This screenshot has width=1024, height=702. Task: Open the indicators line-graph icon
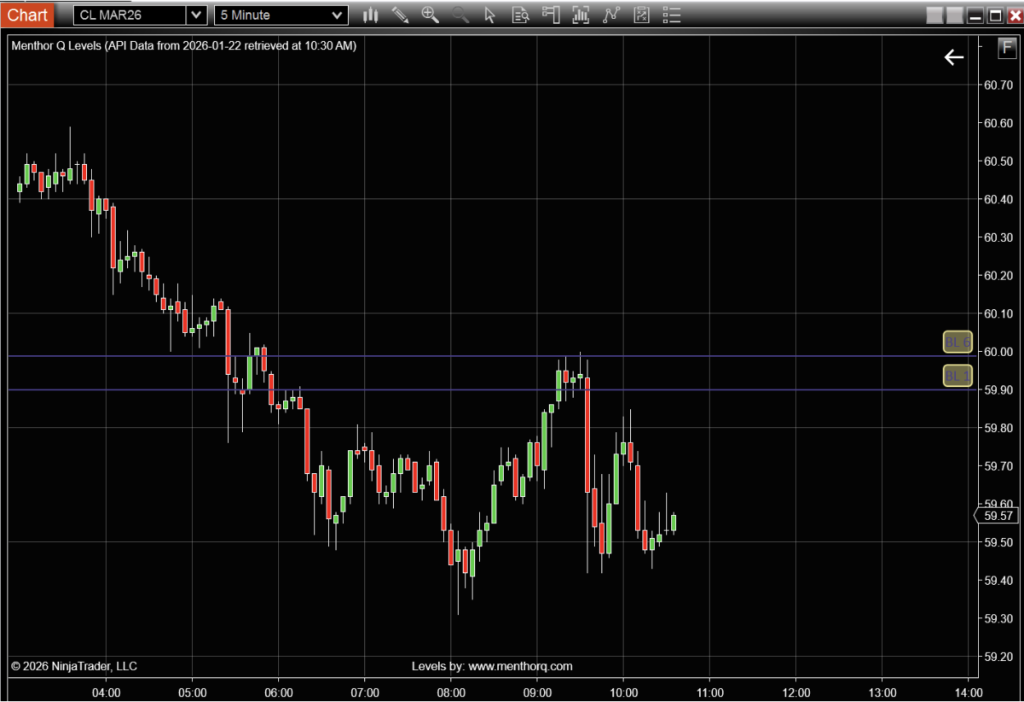click(611, 15)
